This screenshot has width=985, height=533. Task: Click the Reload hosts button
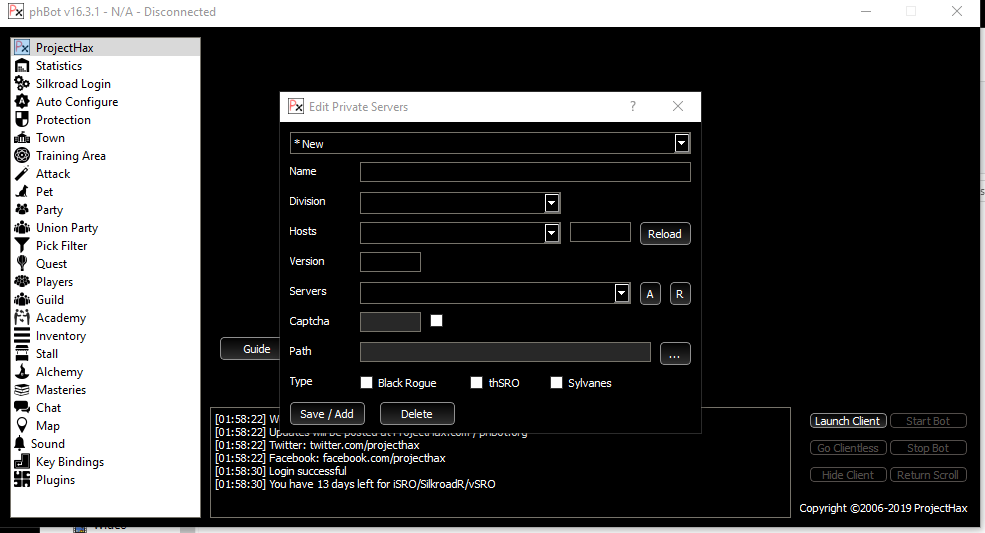coord(665,234)
